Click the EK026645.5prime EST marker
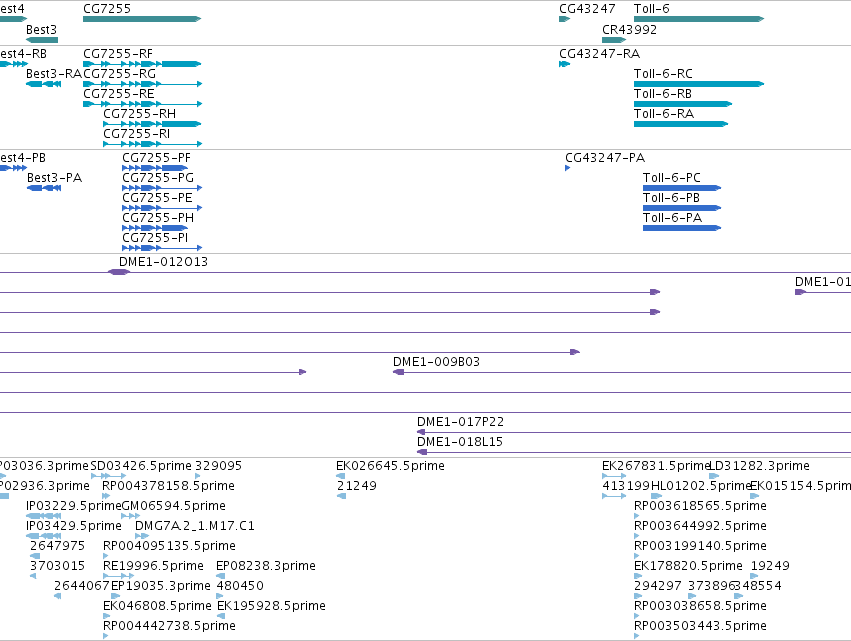Screen dimensions: 851x641 pyautogui.click(x=340, y=476)
